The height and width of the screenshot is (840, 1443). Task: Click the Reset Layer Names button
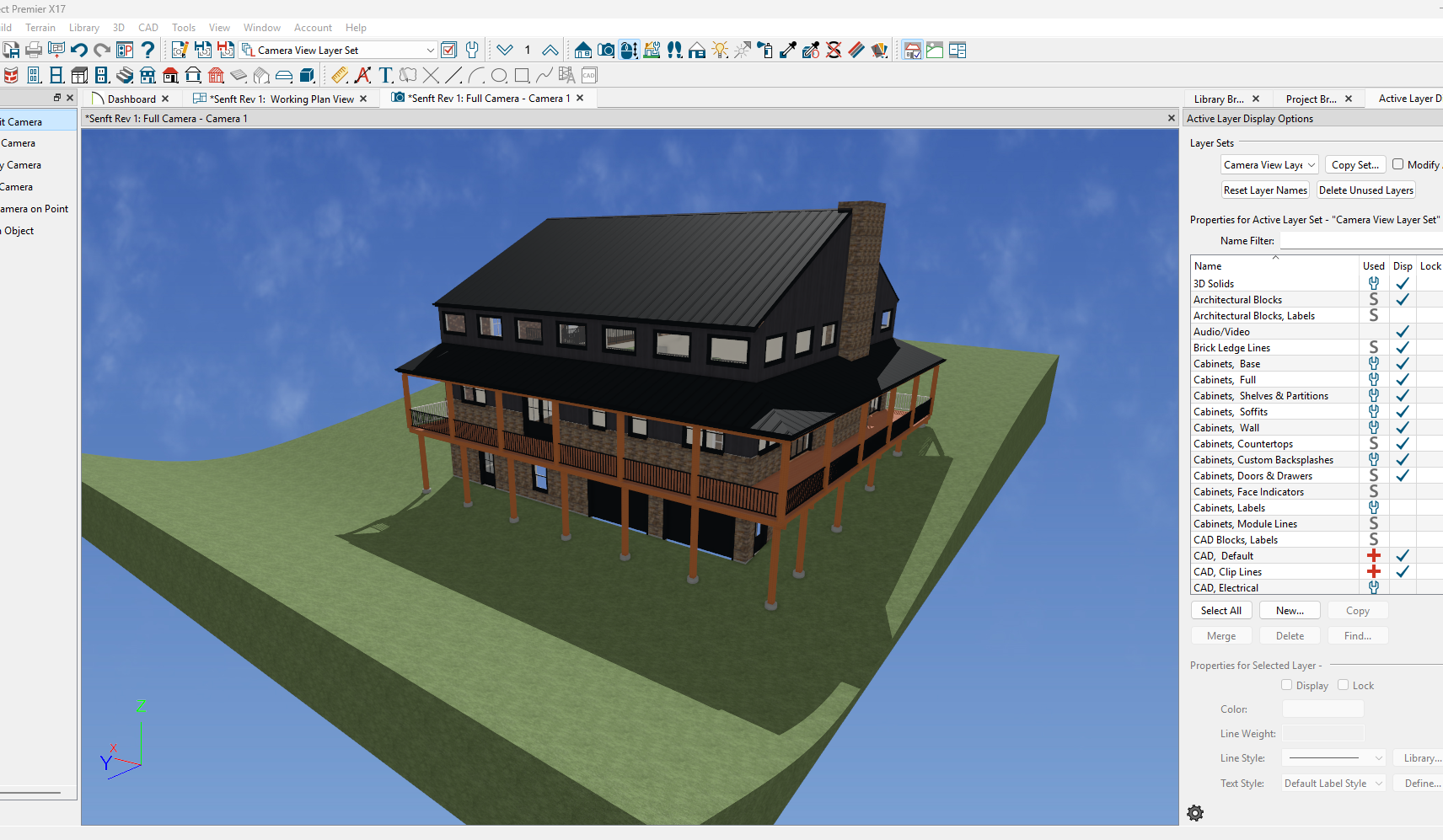(x=1265, y=190)
